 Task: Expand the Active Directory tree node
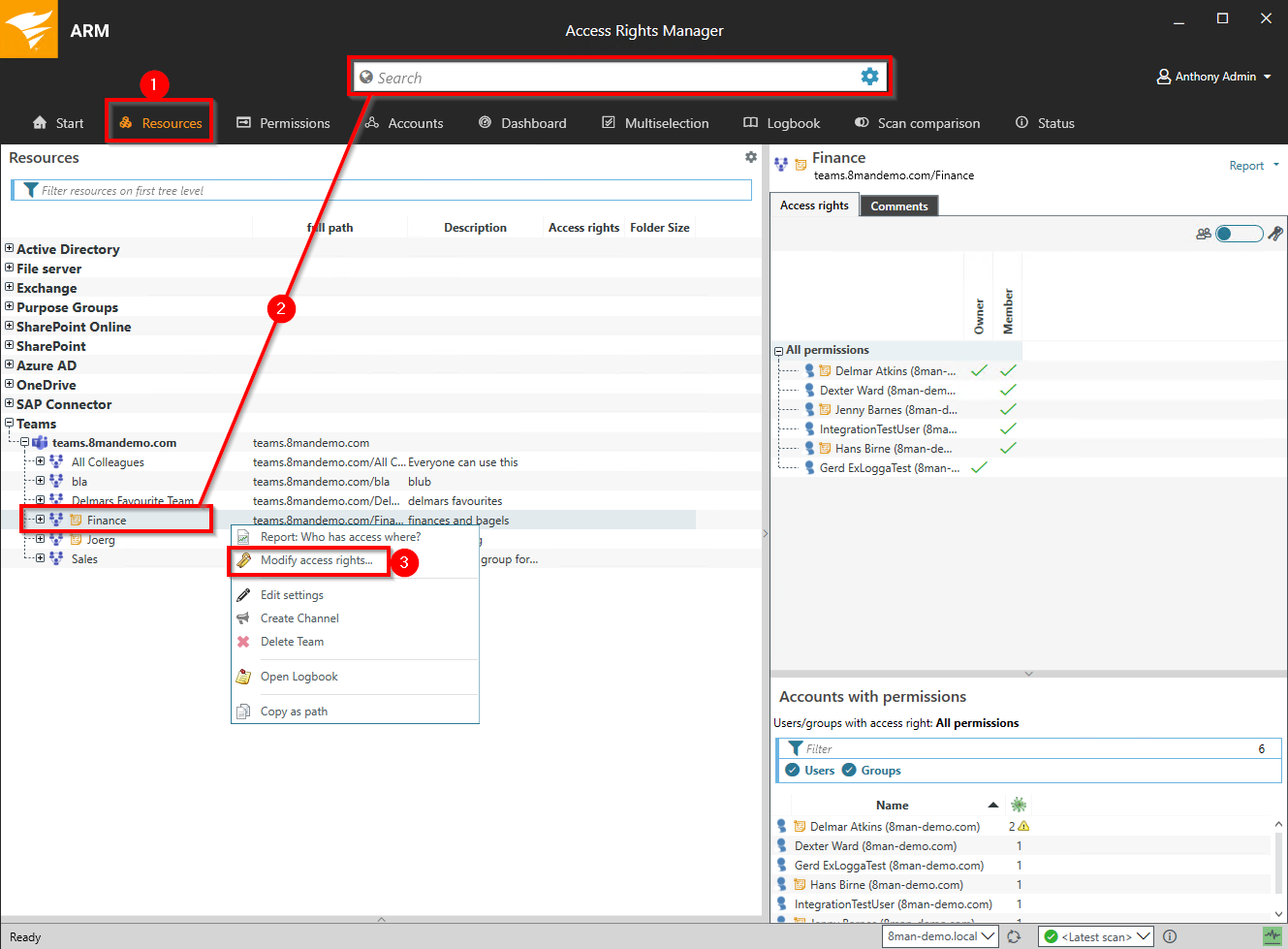tap(10, 249)
